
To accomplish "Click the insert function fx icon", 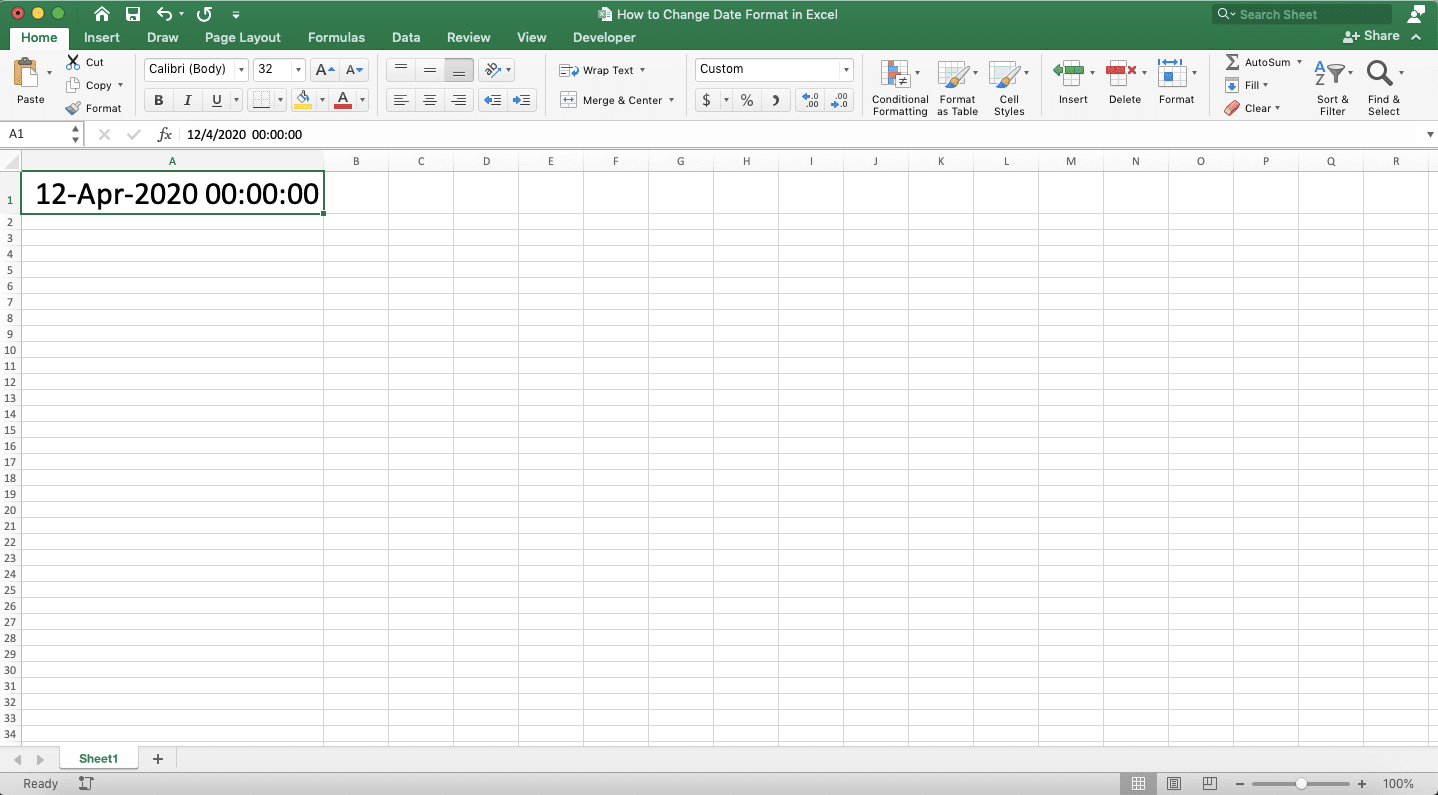I will coord(165,134).
